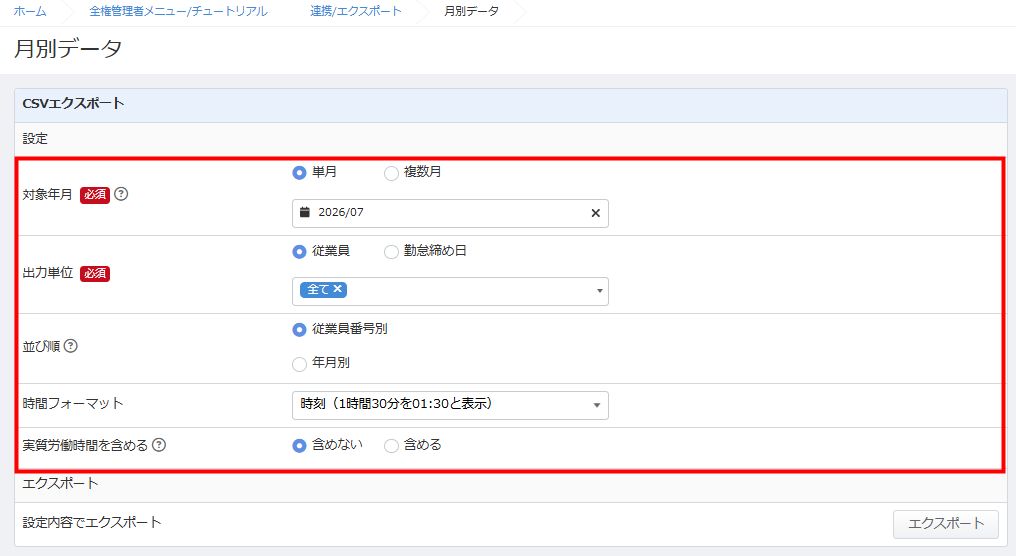Open help icon next to 実質労働時間を含める
The height and width of the screenshot is (556, 1016).
(x=159, y=445)
